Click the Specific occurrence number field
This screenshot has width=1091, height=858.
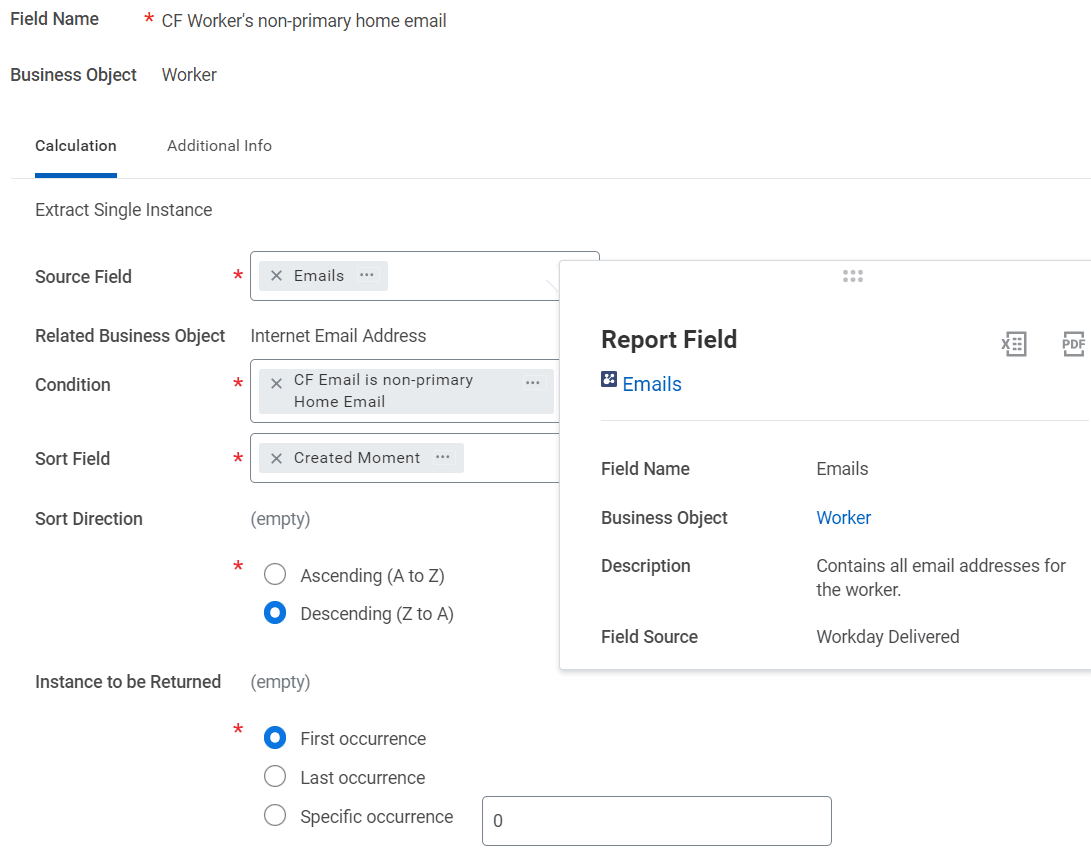[x=656, y=821]
